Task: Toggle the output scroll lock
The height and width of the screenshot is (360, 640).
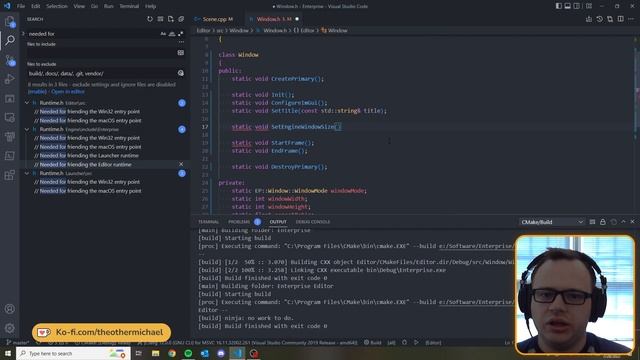Action: point(602,222)
